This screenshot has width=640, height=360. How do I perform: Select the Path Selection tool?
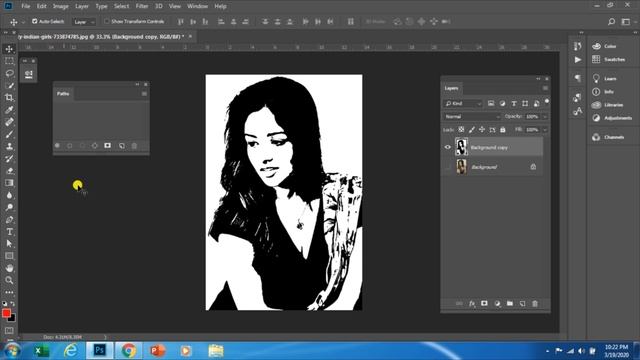point(9,244)
